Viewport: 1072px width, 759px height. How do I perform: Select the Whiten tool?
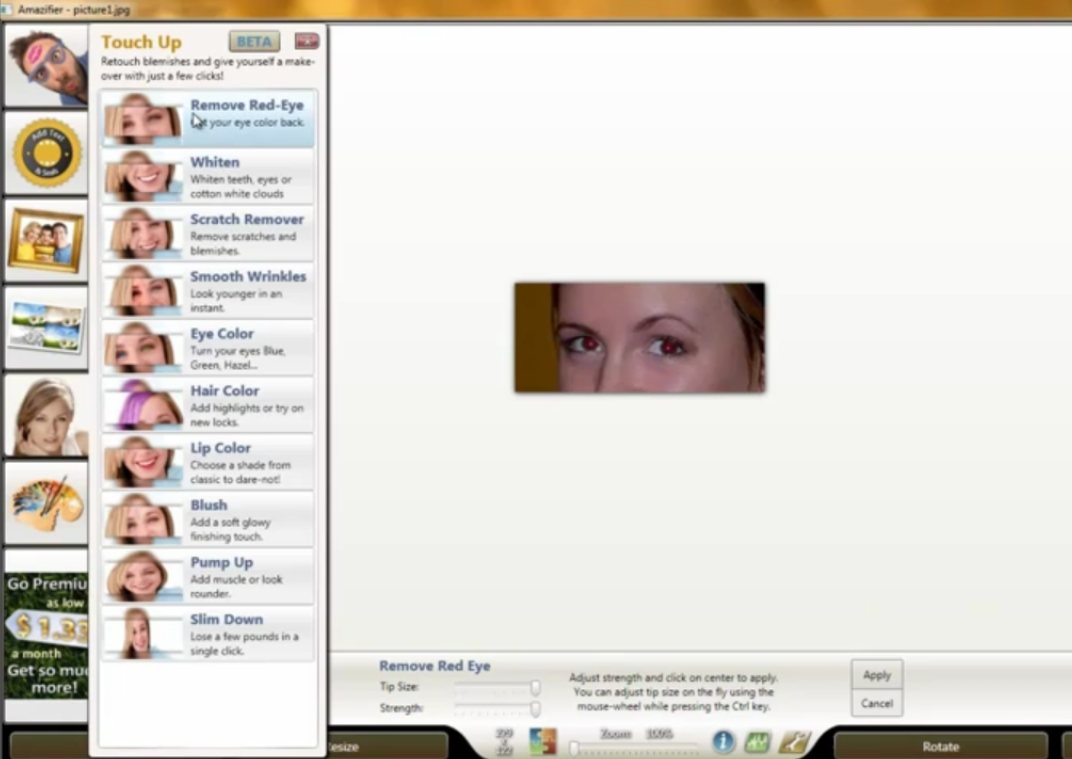click(209, 176)
